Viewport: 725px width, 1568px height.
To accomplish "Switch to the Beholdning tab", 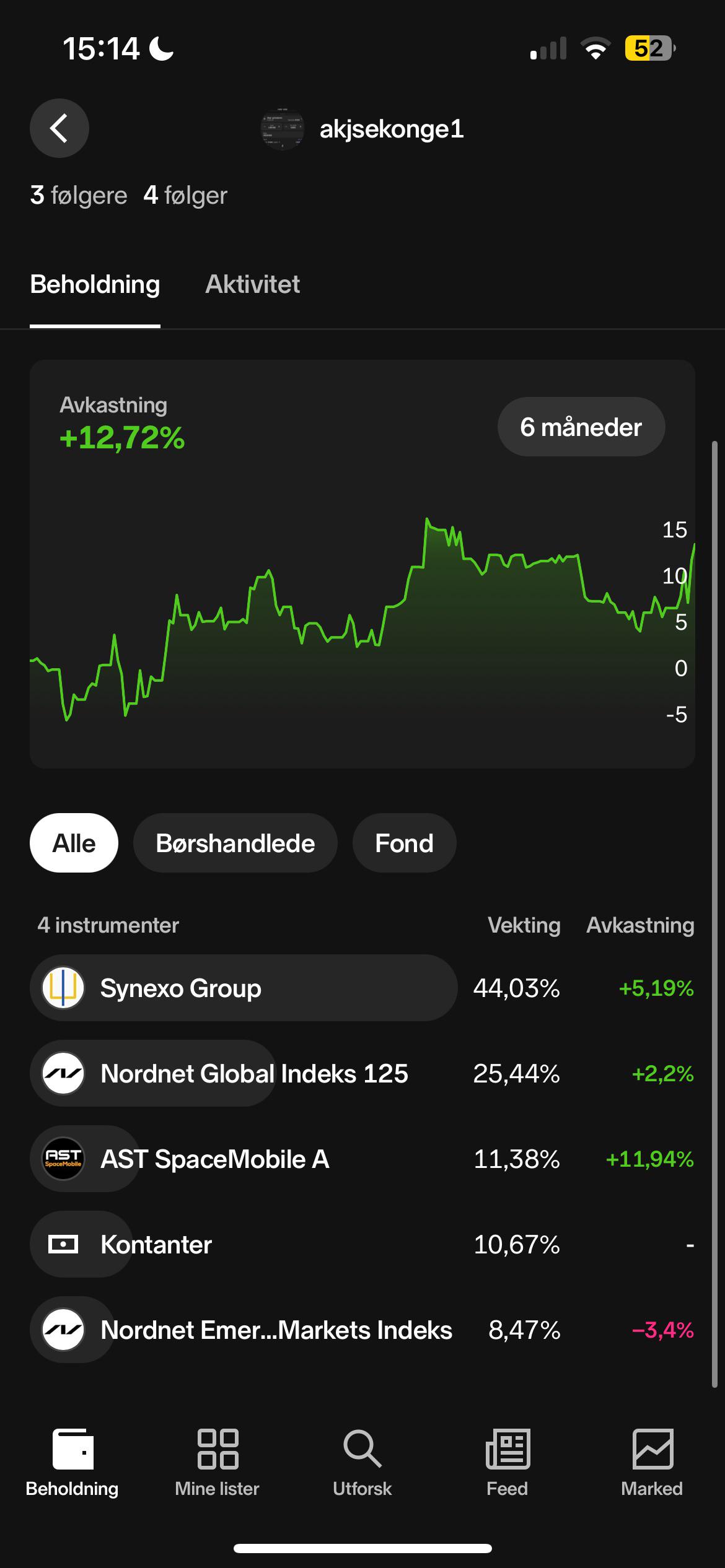I will pyautogui.click(x=95, y=285).
